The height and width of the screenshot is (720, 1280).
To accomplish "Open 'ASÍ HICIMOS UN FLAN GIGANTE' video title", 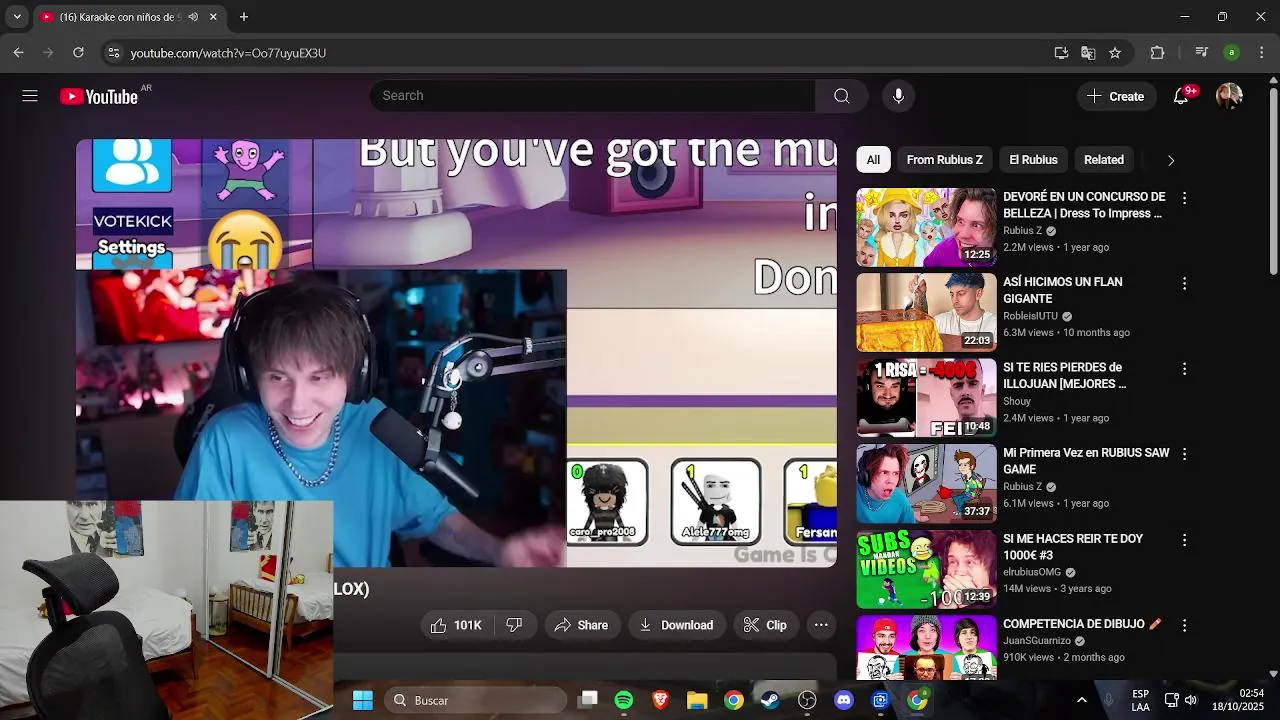I will point(1063,290).
